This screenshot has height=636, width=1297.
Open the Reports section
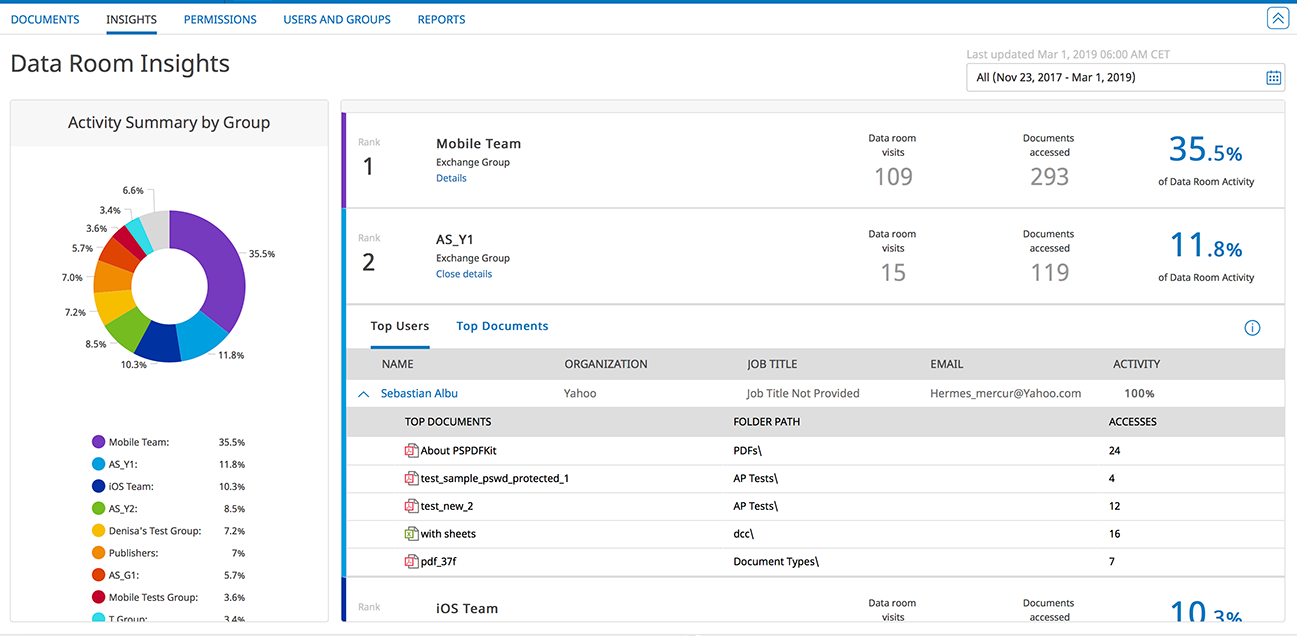(441, 18)
